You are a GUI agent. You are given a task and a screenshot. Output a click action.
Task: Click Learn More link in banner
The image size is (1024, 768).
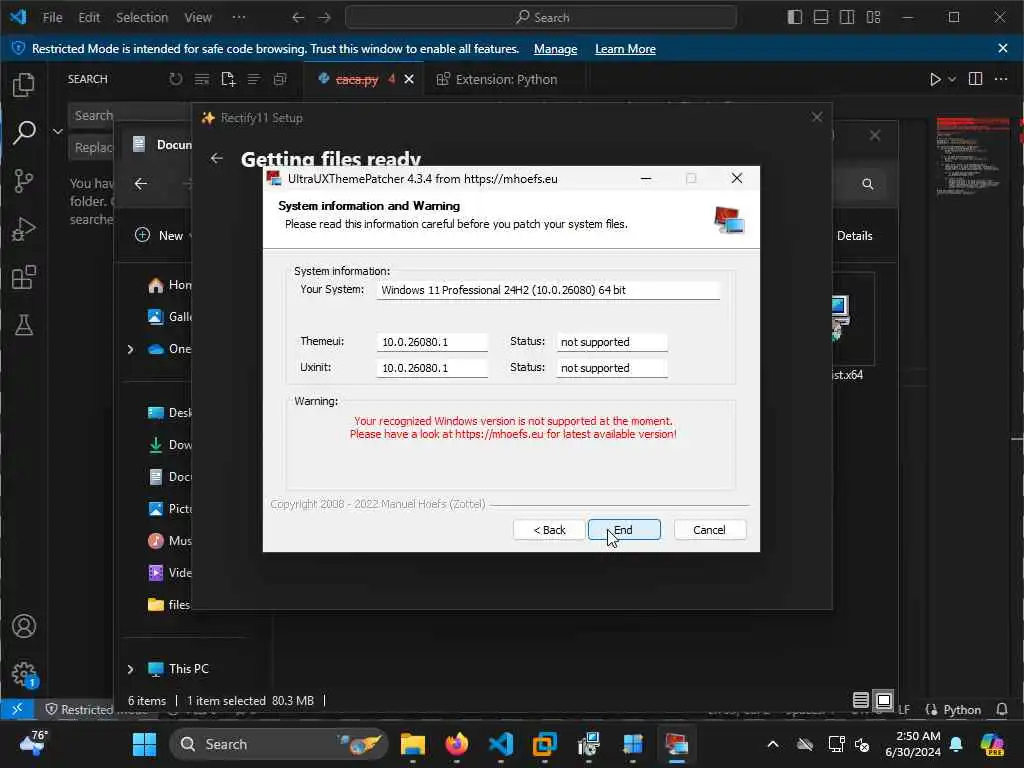[625, 49]
